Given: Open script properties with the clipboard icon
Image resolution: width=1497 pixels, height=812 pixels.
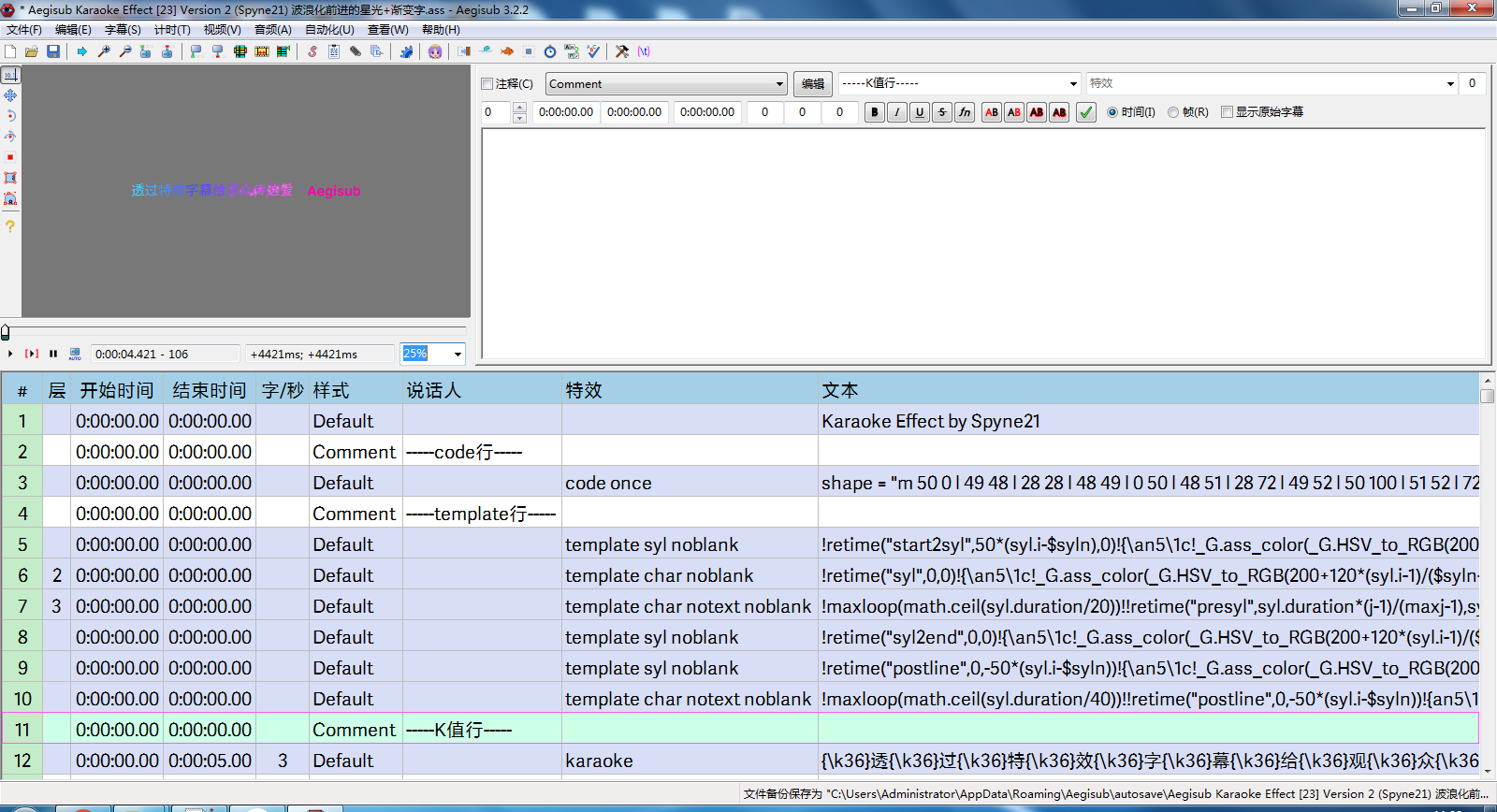Looking at the screenshot, I should pos(334,51).
